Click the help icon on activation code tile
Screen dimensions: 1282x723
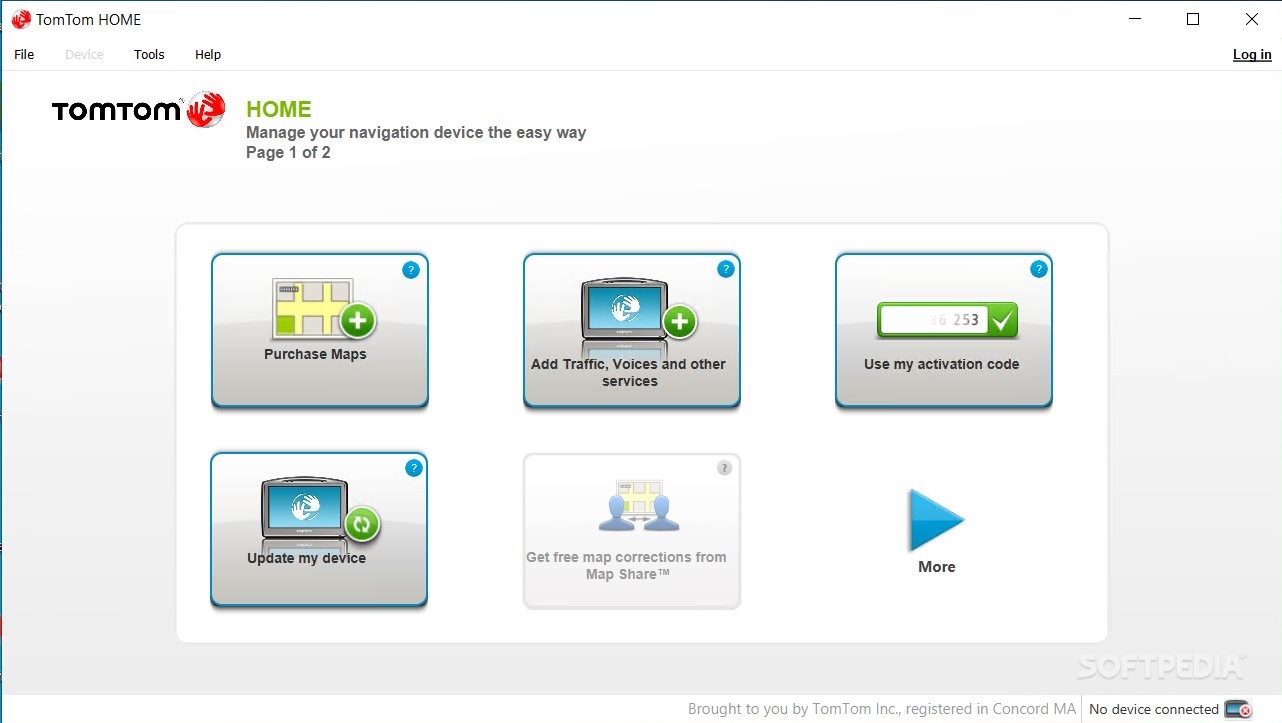coord(1039,269)
